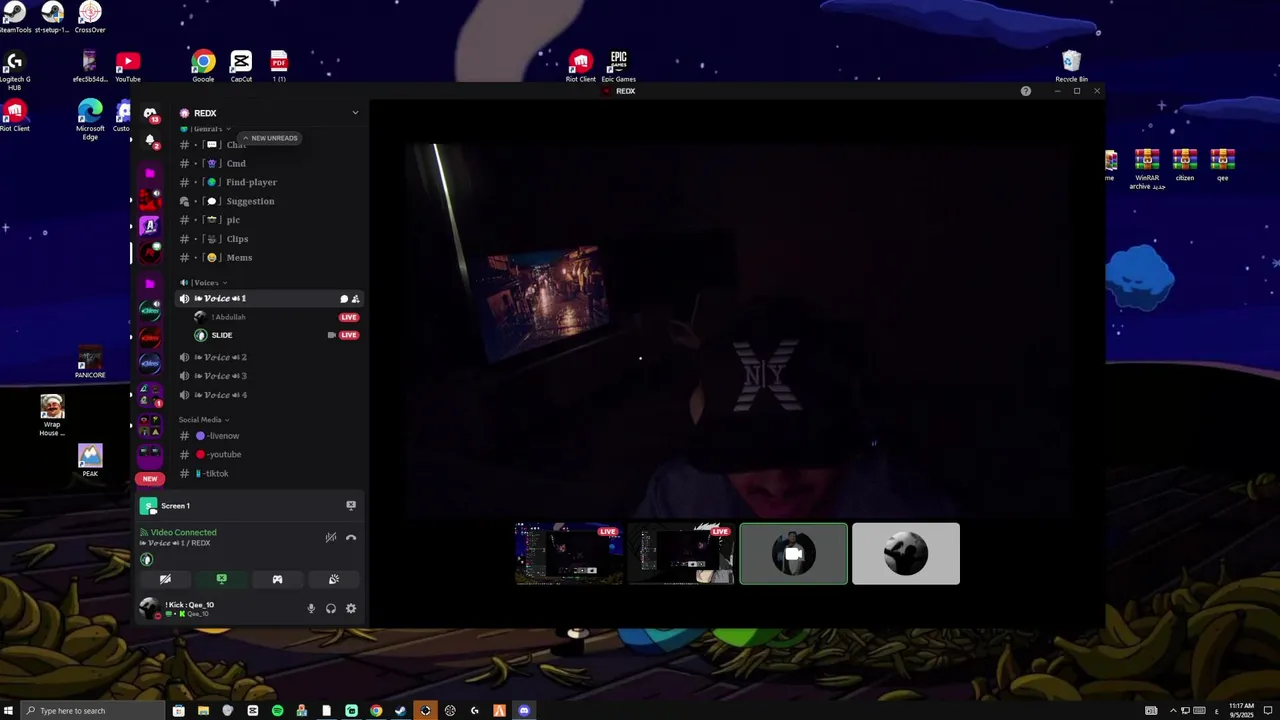Deafen audio with headphones icon
Image resolution: width=1280 pixels, height=720 pixels.
[331, 609]
